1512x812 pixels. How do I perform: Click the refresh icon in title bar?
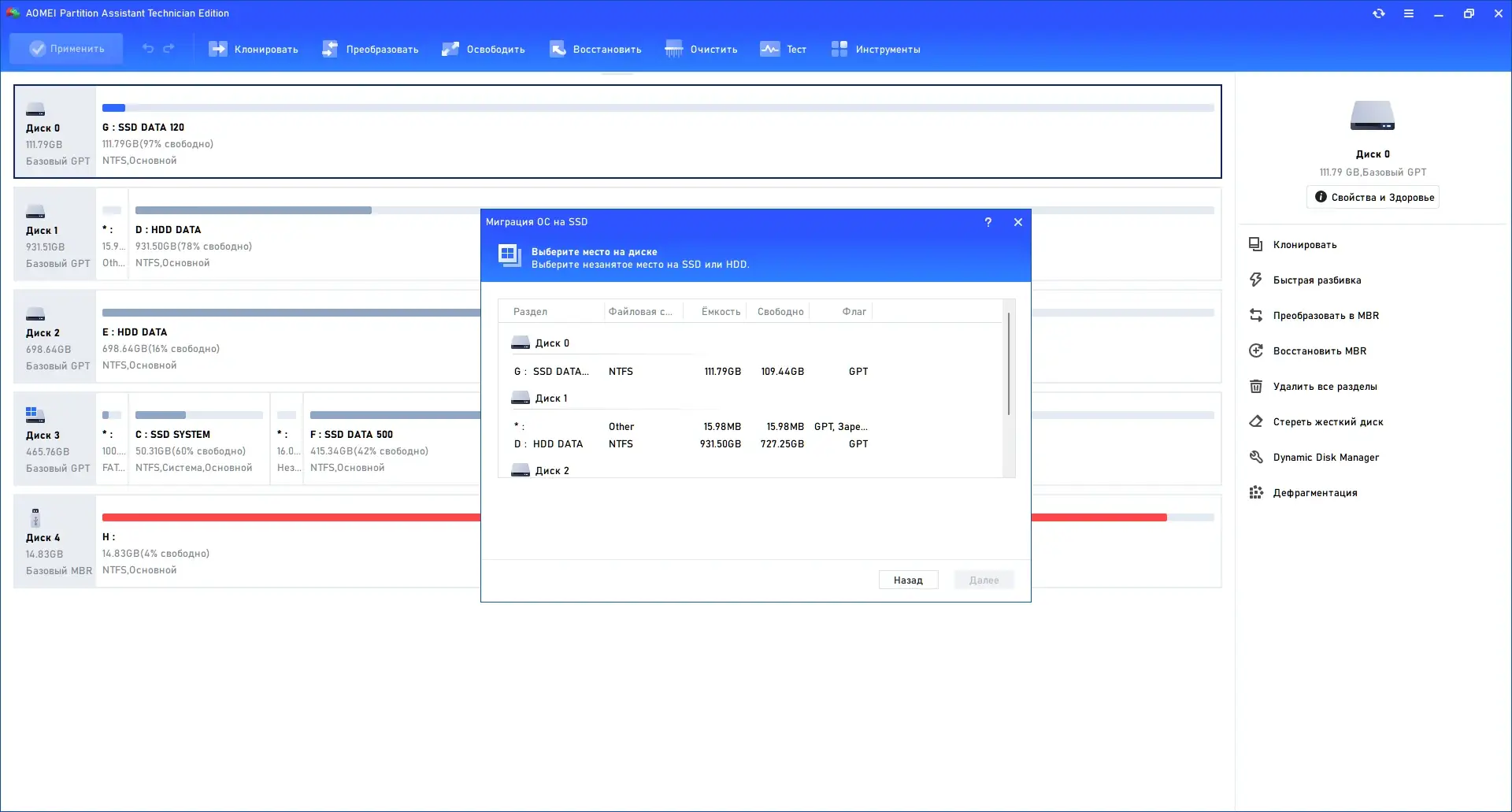coord(1379,13)
